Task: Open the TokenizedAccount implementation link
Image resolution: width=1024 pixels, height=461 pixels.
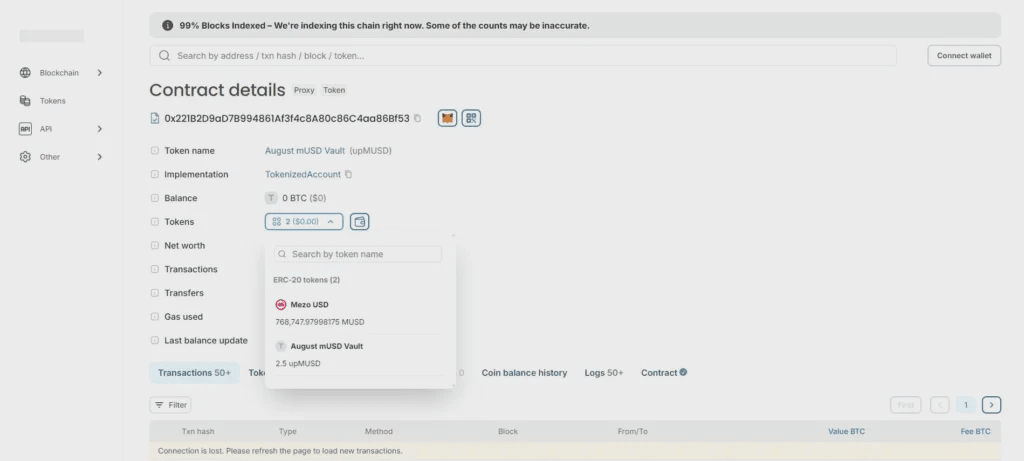Action: click(x=303, y=174)
